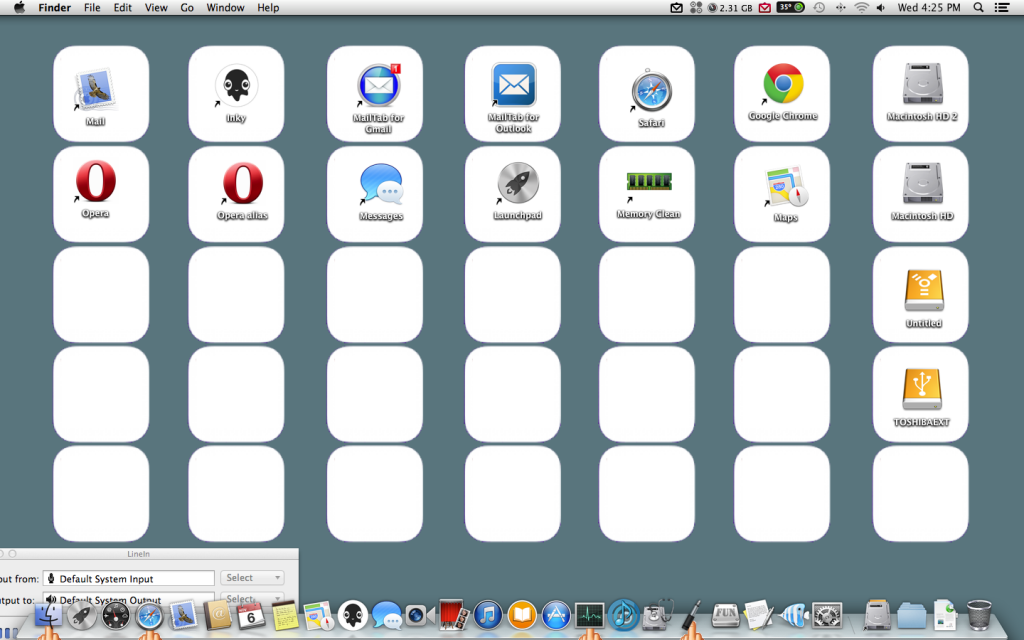Launch Safari from the Dock
Image resolution: width=1024 pixels, height=640 pixels.
coord(149,615)
